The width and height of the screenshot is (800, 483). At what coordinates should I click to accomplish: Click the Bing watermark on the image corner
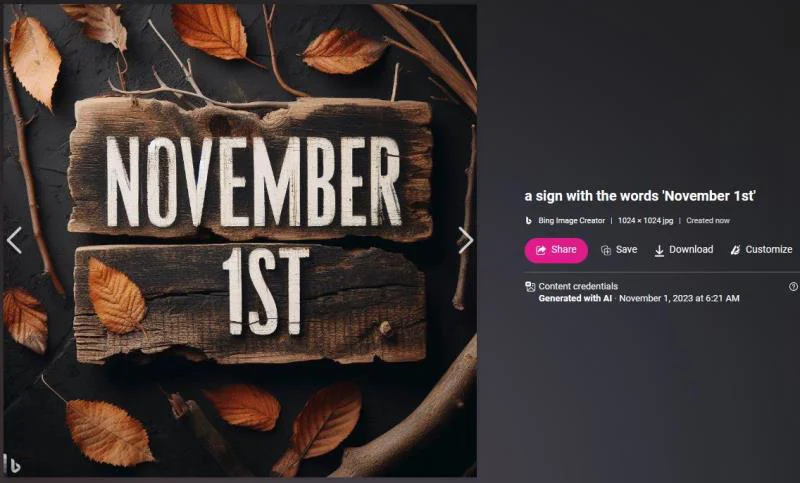(12, 464)
